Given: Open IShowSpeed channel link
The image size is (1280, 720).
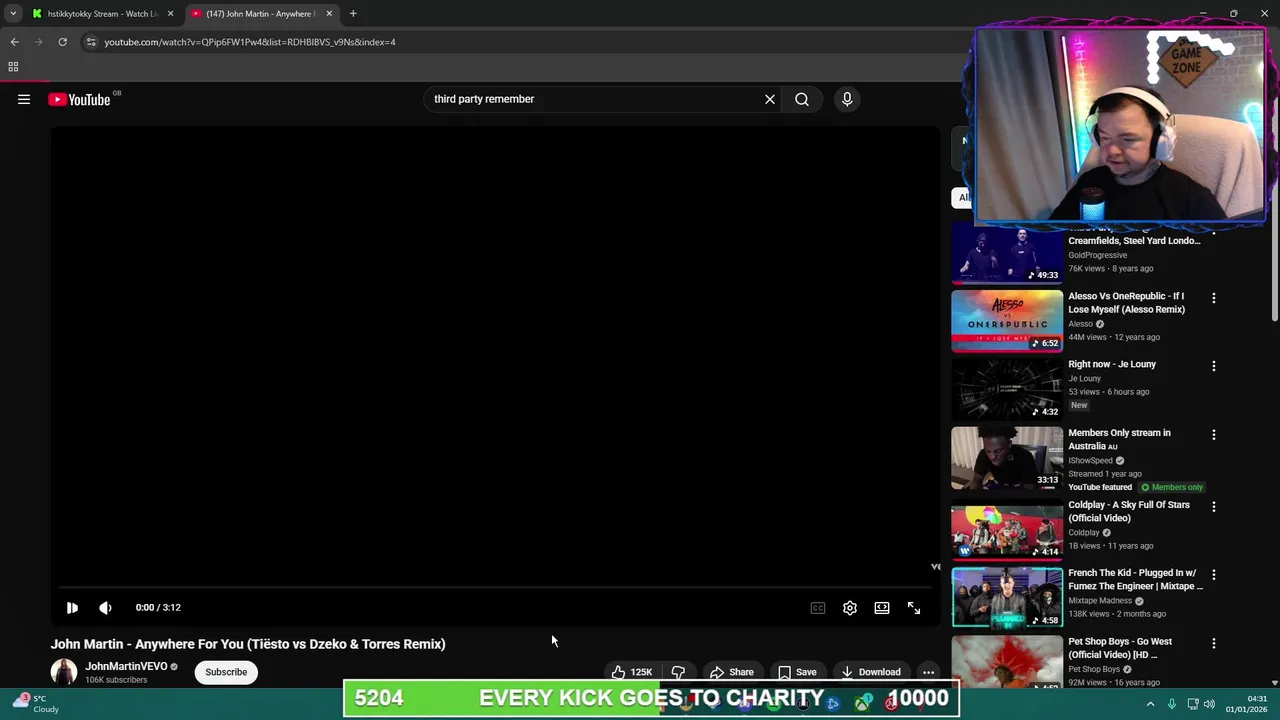Looking at the screenshot, I should [x=1090, y=461].
